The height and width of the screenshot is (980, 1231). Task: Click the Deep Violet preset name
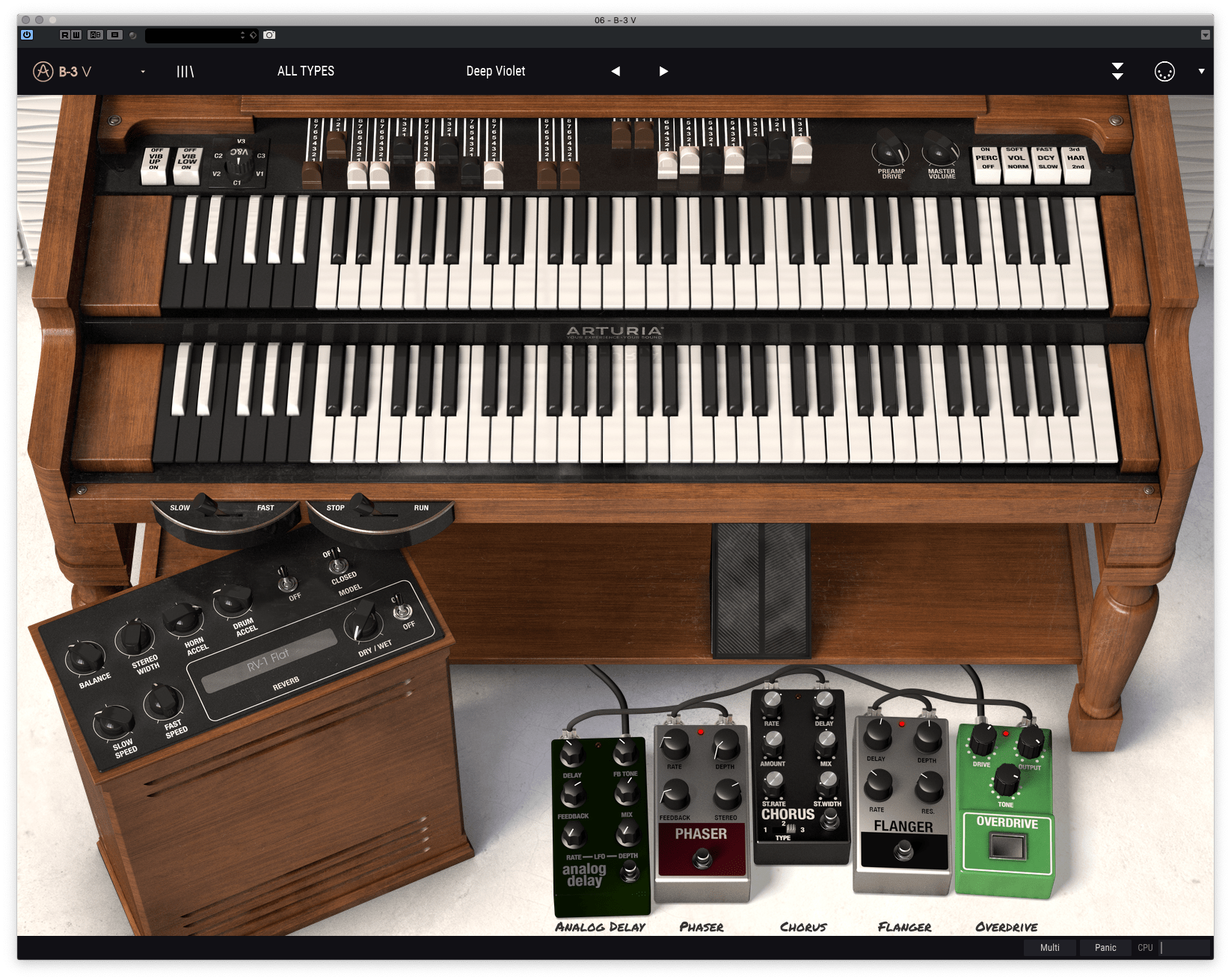coord(496,71)
